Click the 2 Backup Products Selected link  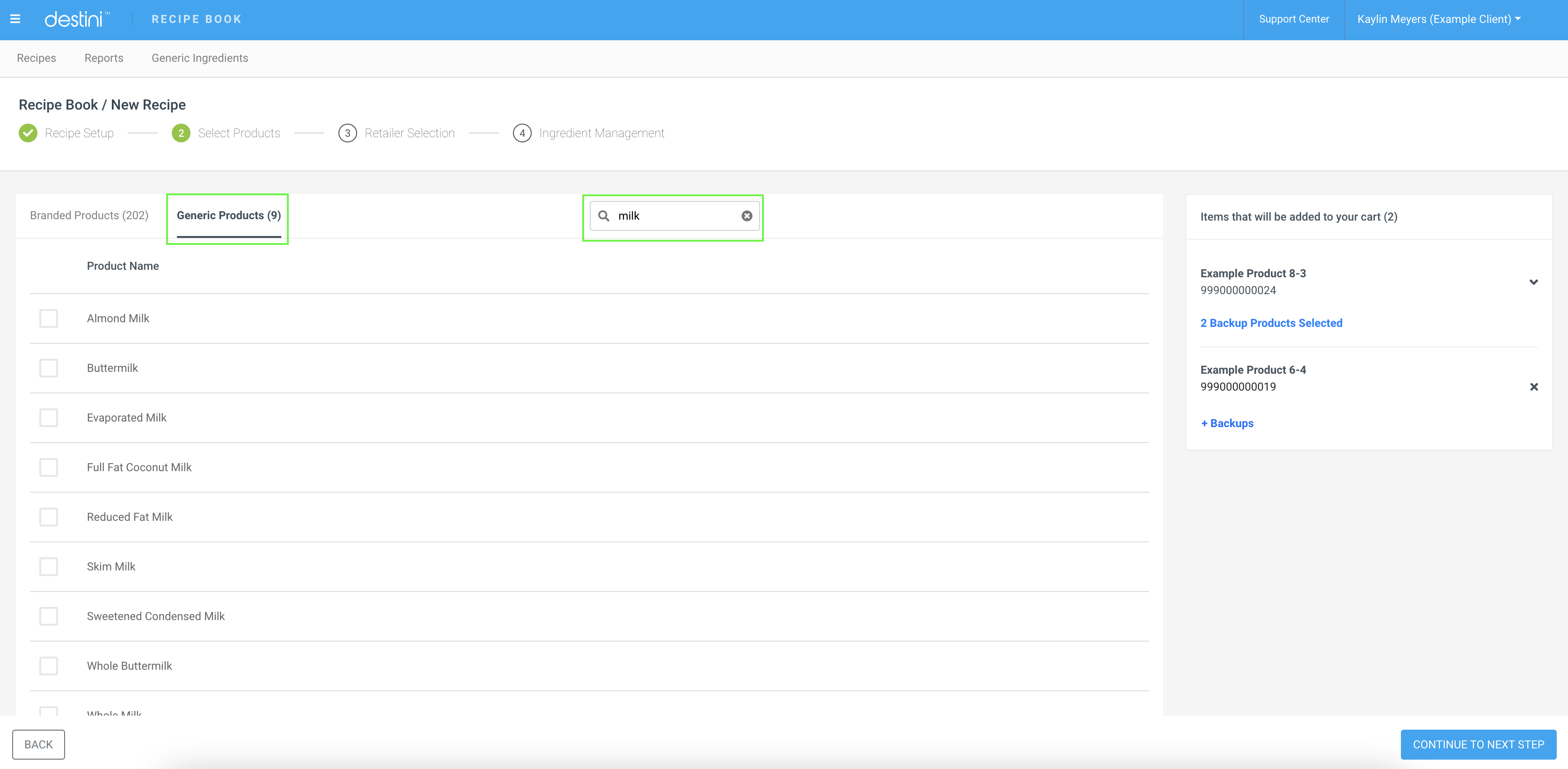(1271, 323)
